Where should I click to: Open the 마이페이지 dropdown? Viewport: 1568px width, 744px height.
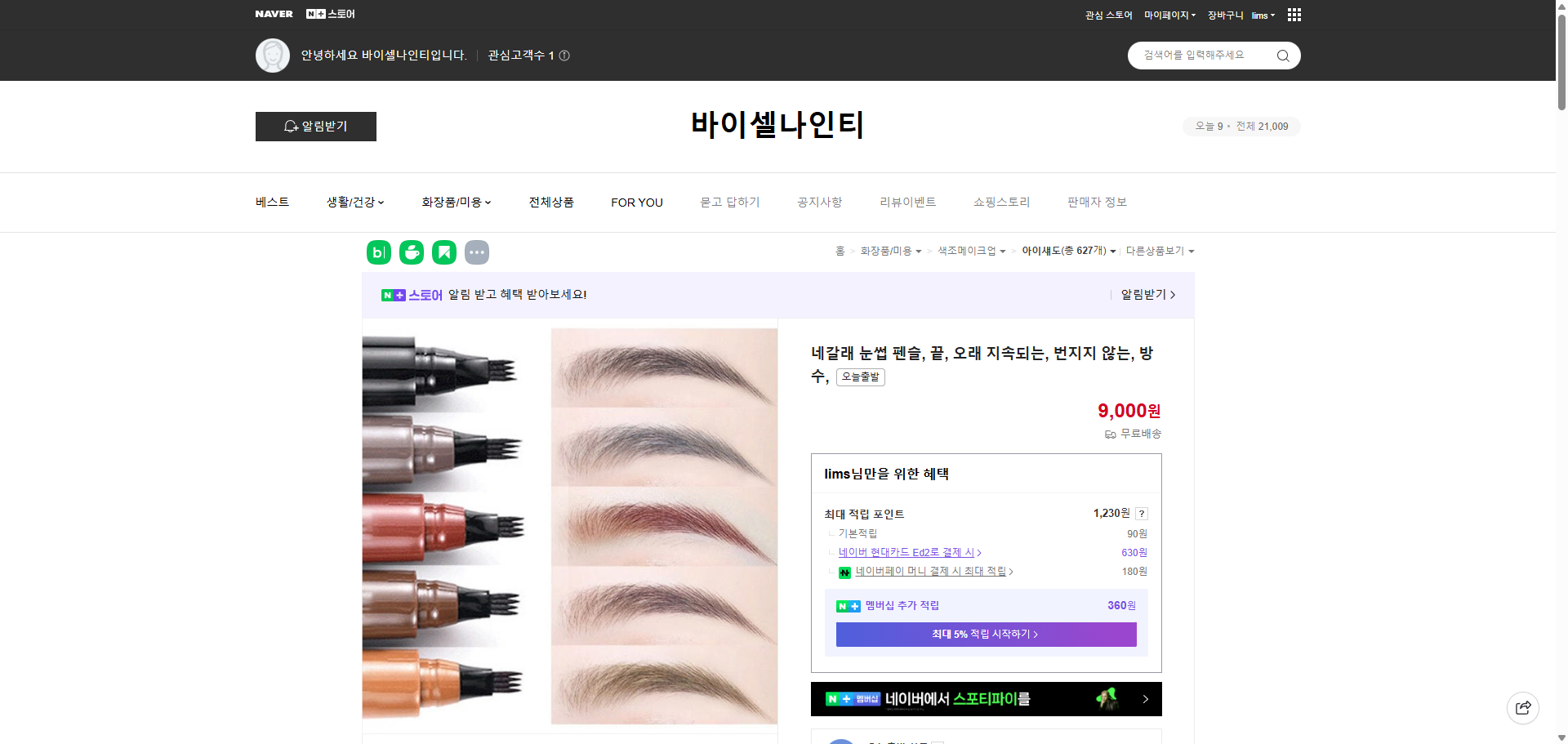click(x=1168, y=14)
